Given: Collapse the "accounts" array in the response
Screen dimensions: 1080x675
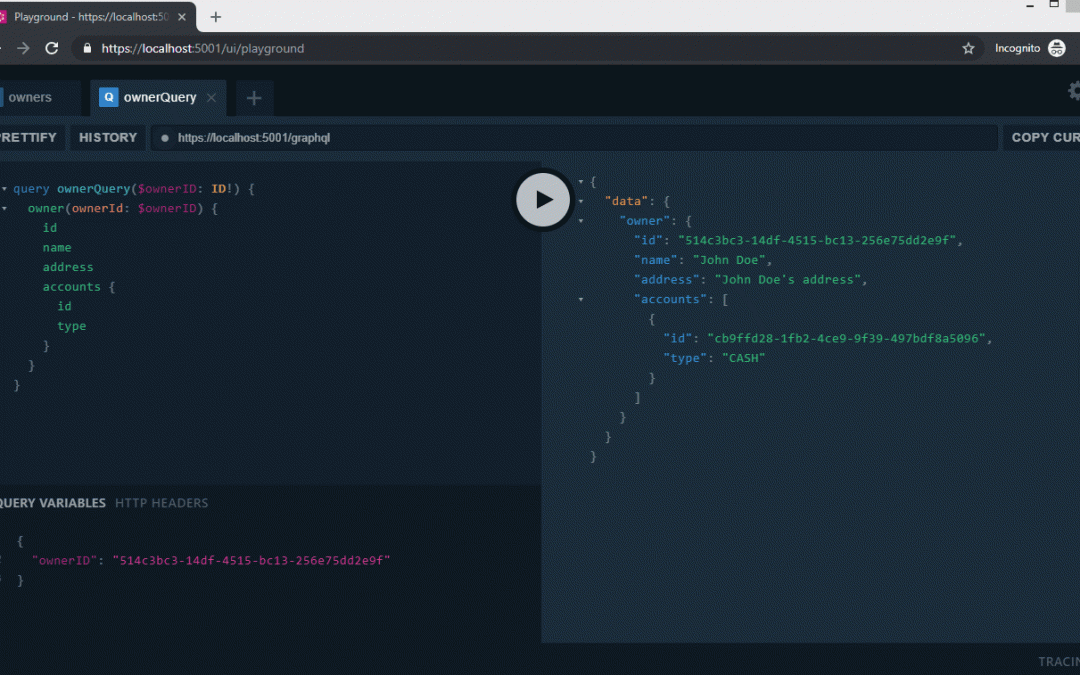Looking at the screenshot, I should [x=581, y=299].
